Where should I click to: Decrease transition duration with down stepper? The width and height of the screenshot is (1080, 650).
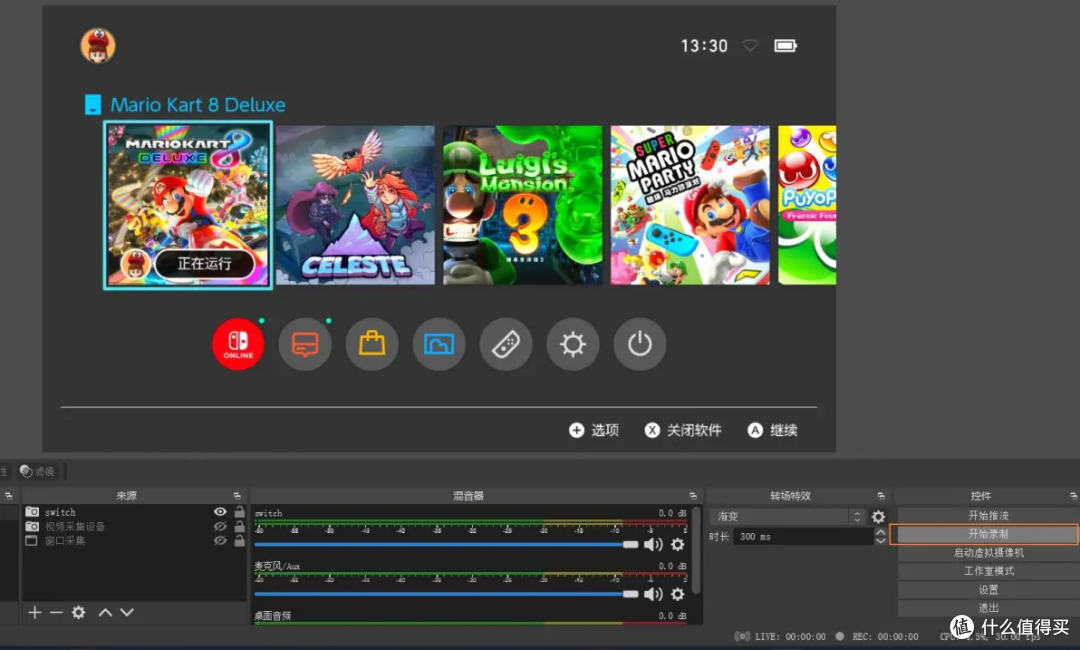pos(880,541)
